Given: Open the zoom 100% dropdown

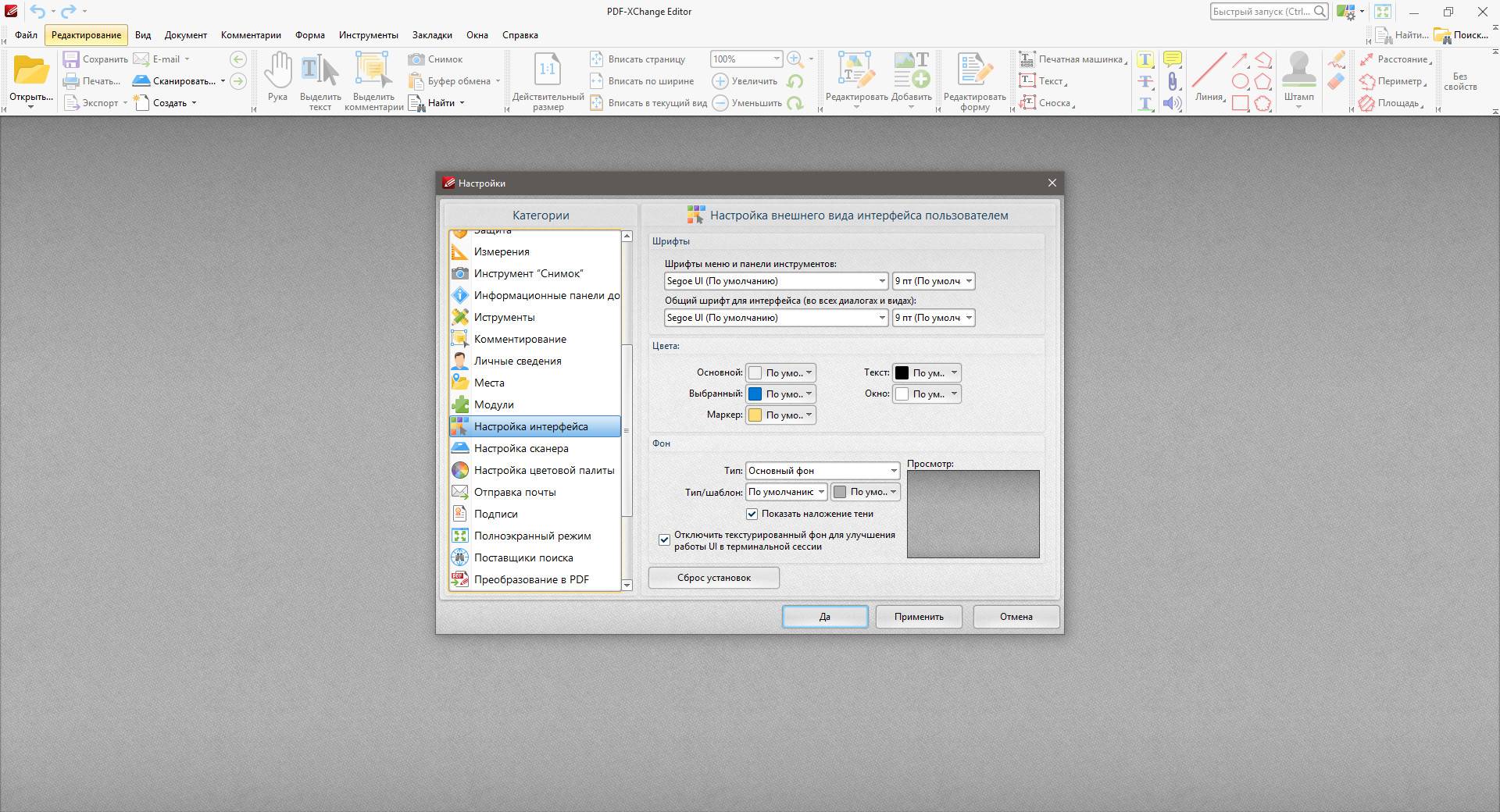Looking at the screenshot, I should [x=776, y=59].
